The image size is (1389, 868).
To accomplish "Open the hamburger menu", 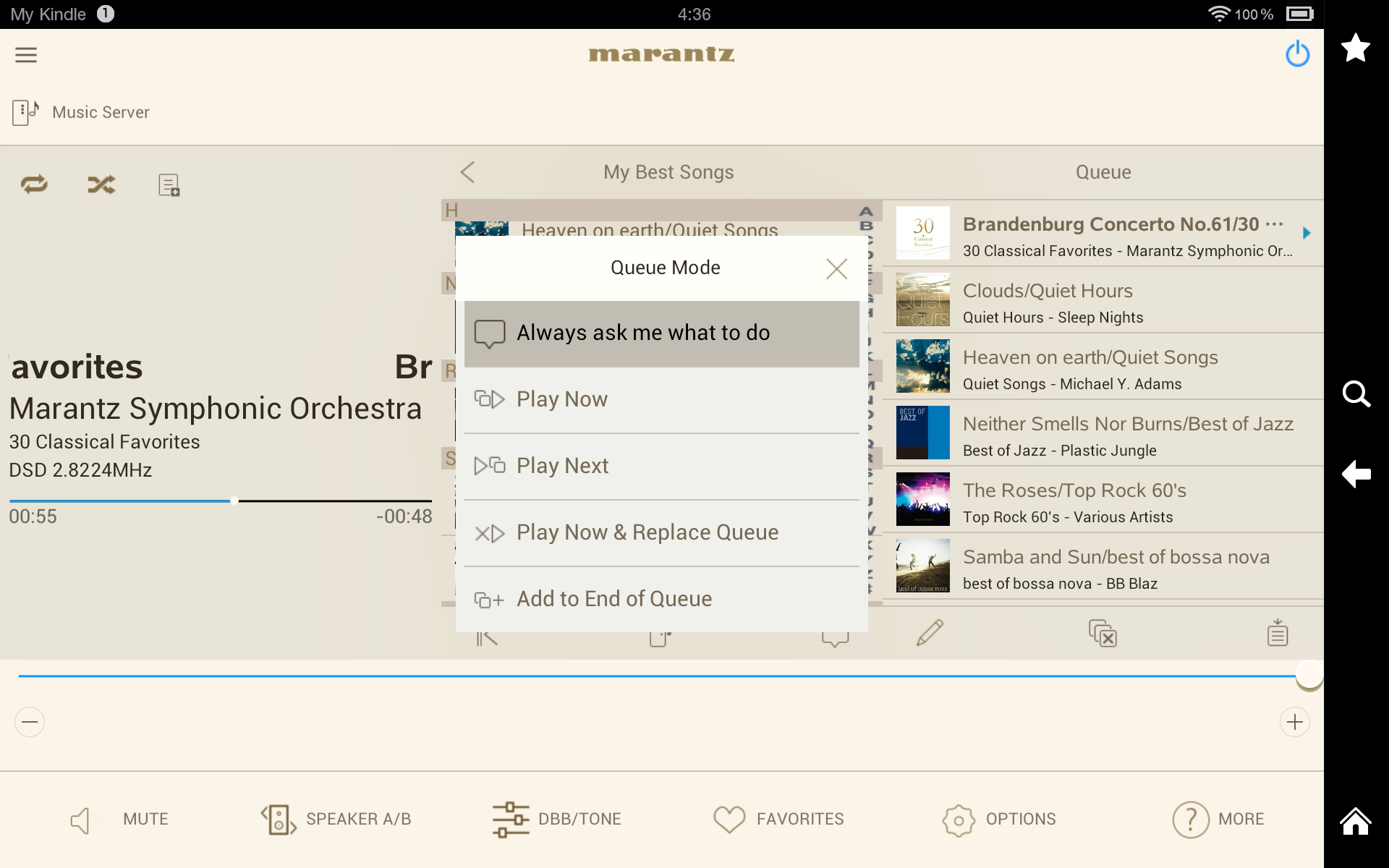I will (26, 55).
